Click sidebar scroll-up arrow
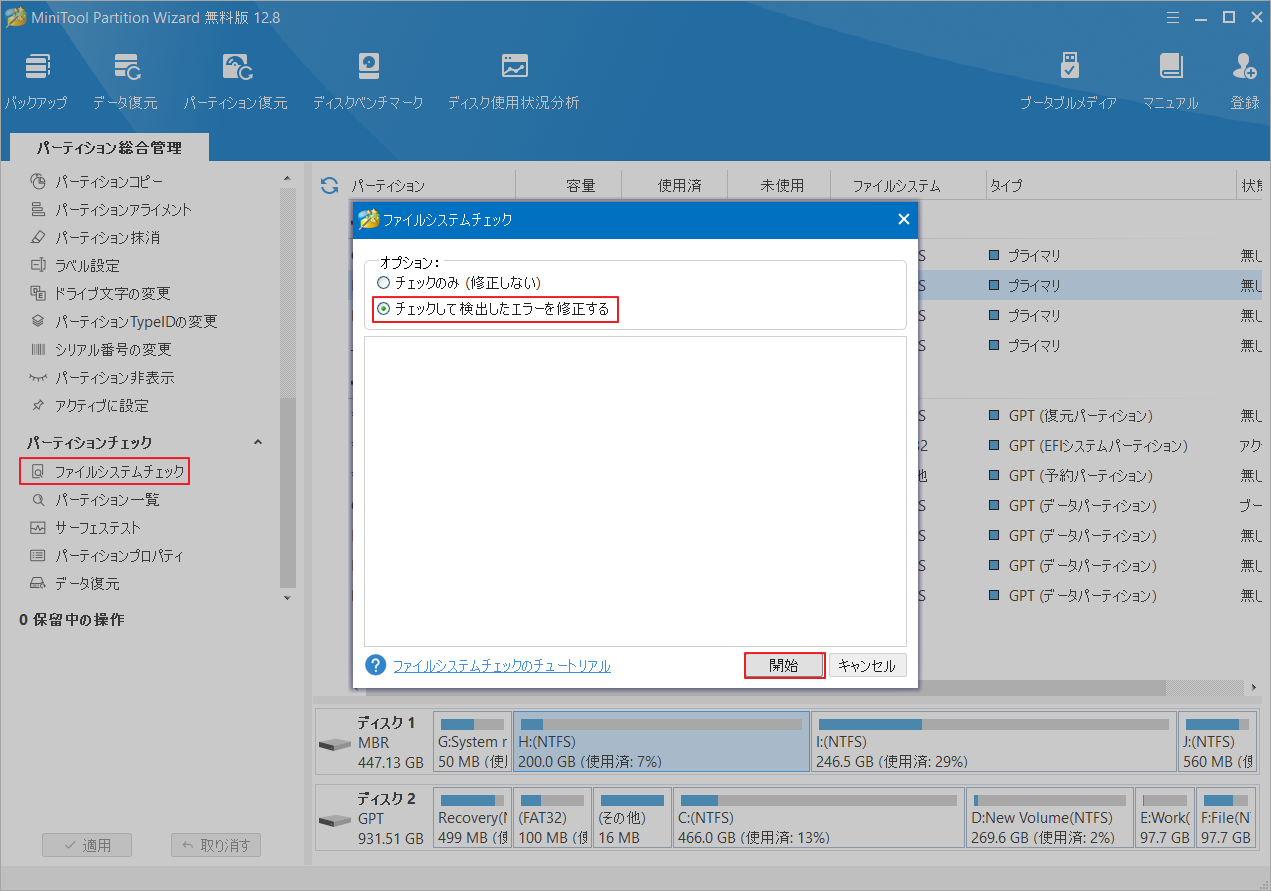1271x891 pixels. pyautogui.click(x=288, y=178)
